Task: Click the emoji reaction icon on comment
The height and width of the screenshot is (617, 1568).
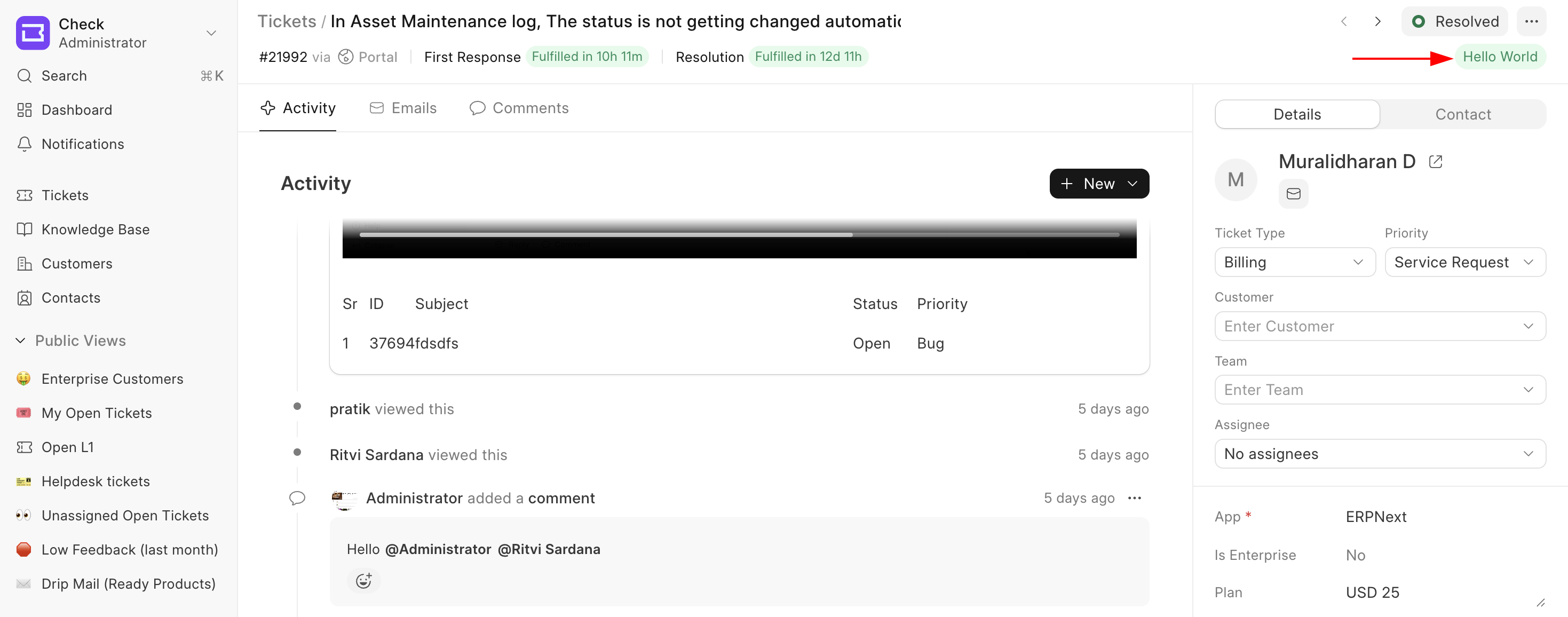Action: click(x=363, y=581)
